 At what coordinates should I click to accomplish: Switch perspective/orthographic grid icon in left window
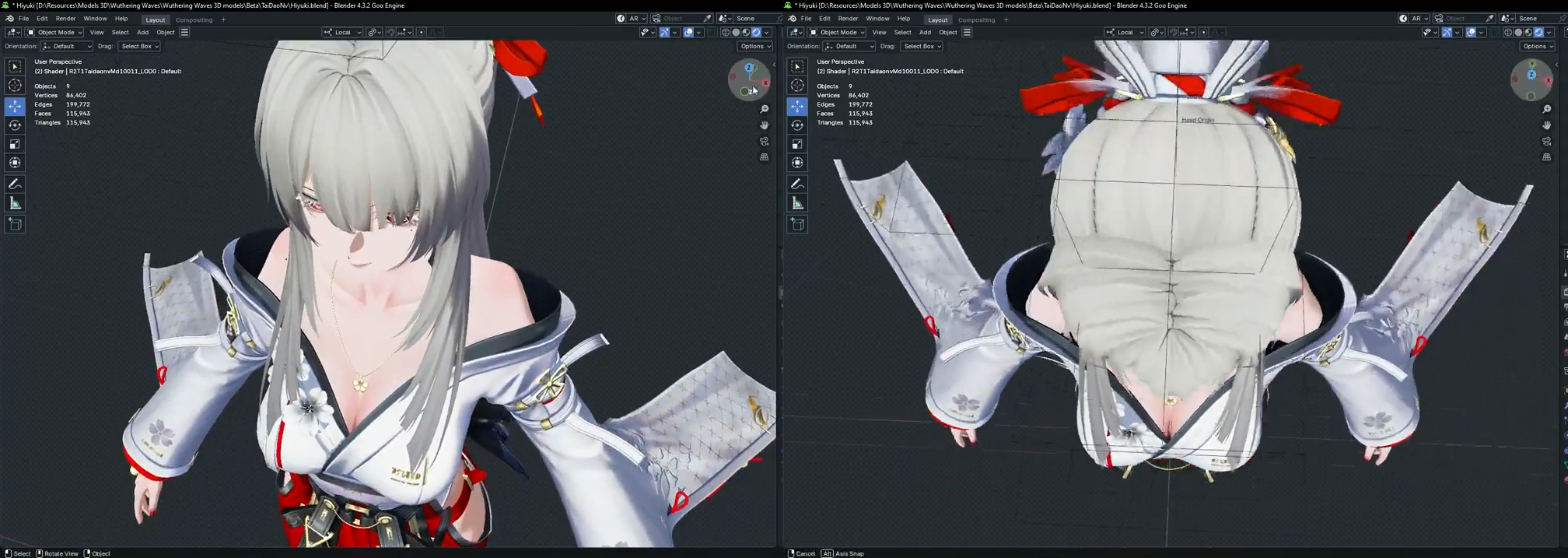(x=765, y=157)
